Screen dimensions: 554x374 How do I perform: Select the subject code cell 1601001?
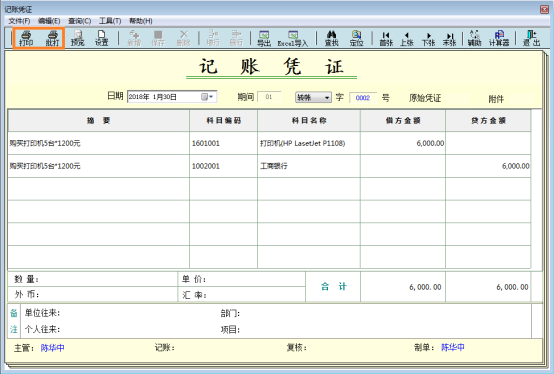[223, 143]
